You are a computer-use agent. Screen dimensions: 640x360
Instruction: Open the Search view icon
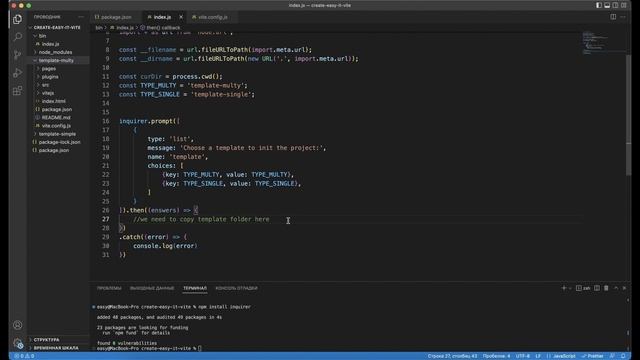click(18, 37)
